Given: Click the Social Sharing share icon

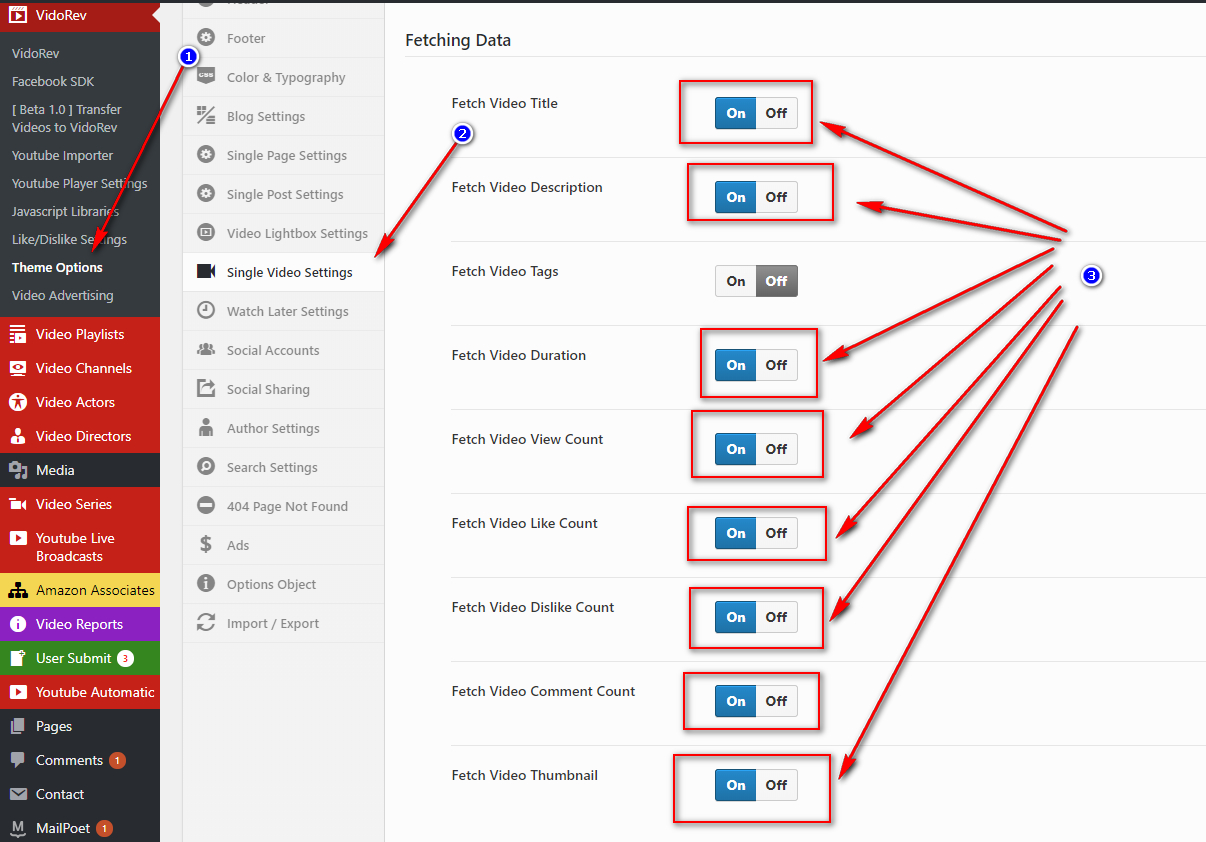Looking at the screenshot, I should (x=206, y=389).
